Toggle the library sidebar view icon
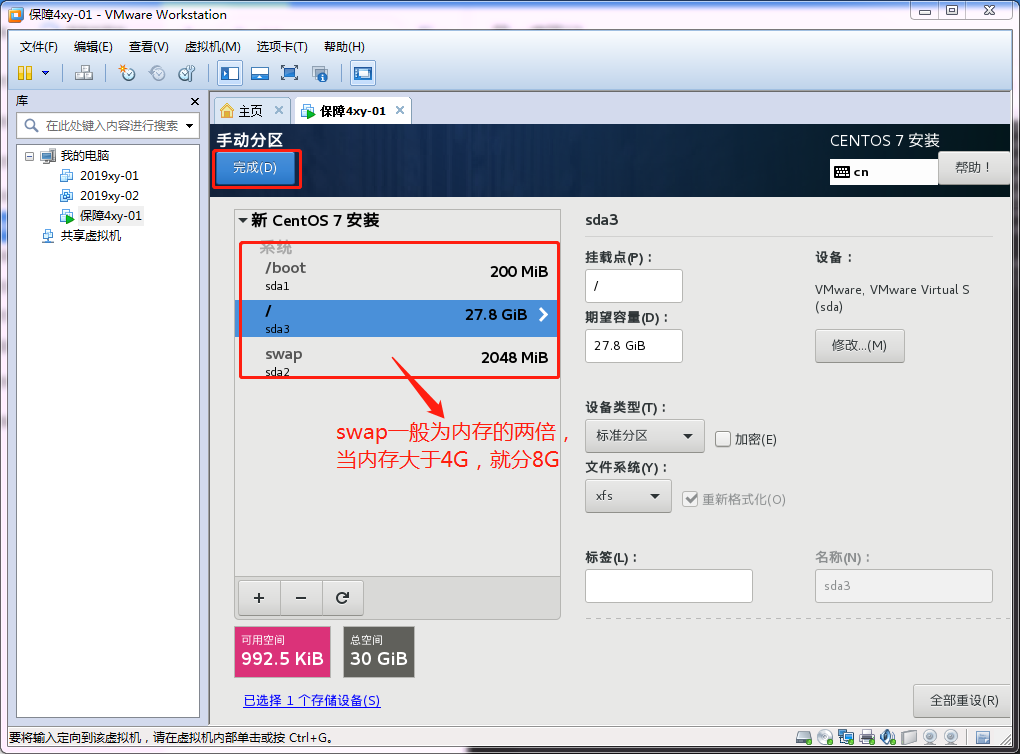The width and height of the screenshot is (1020, 754). [230, 73]
